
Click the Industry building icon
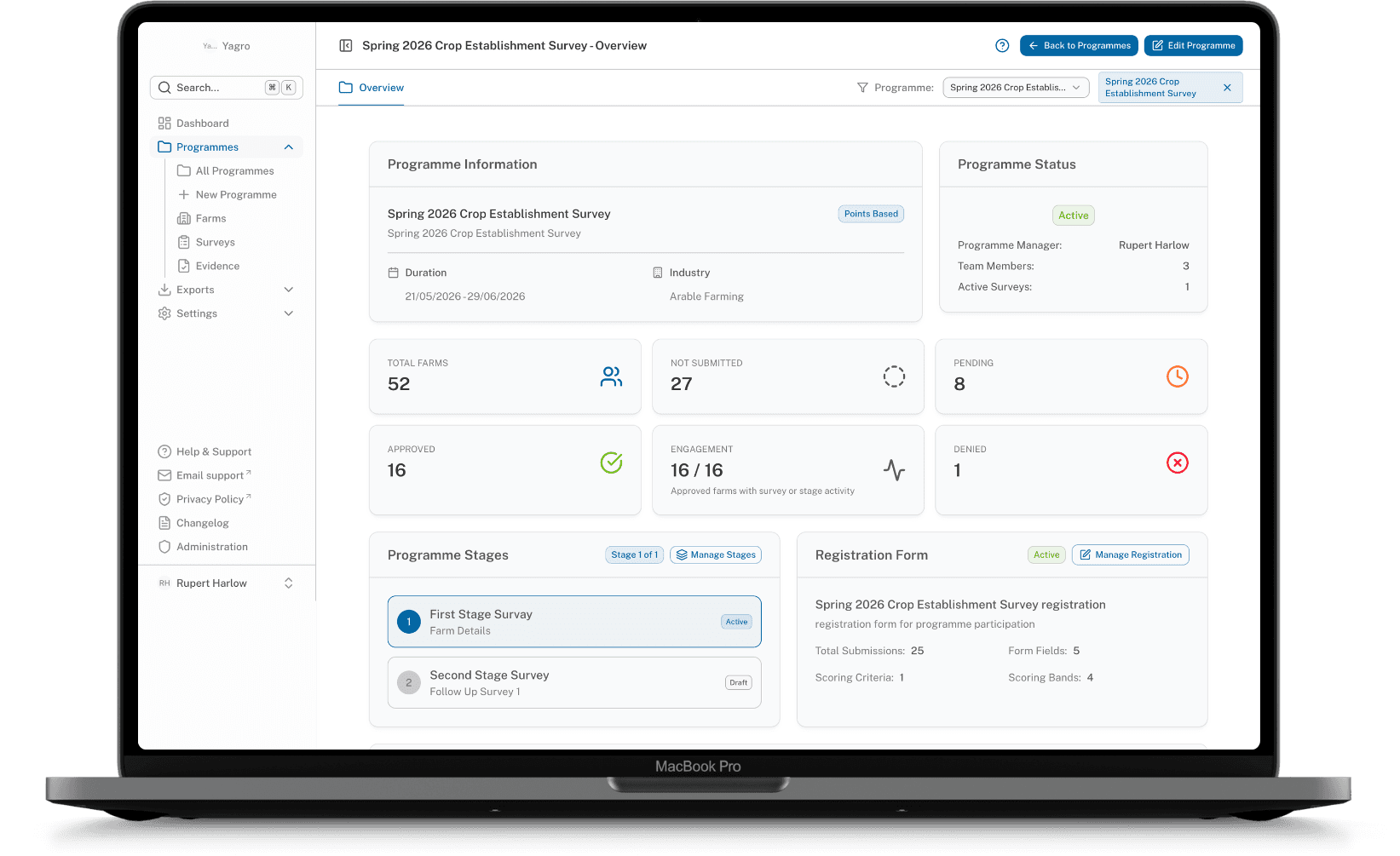pyautogui.click(x=657, y=273)
